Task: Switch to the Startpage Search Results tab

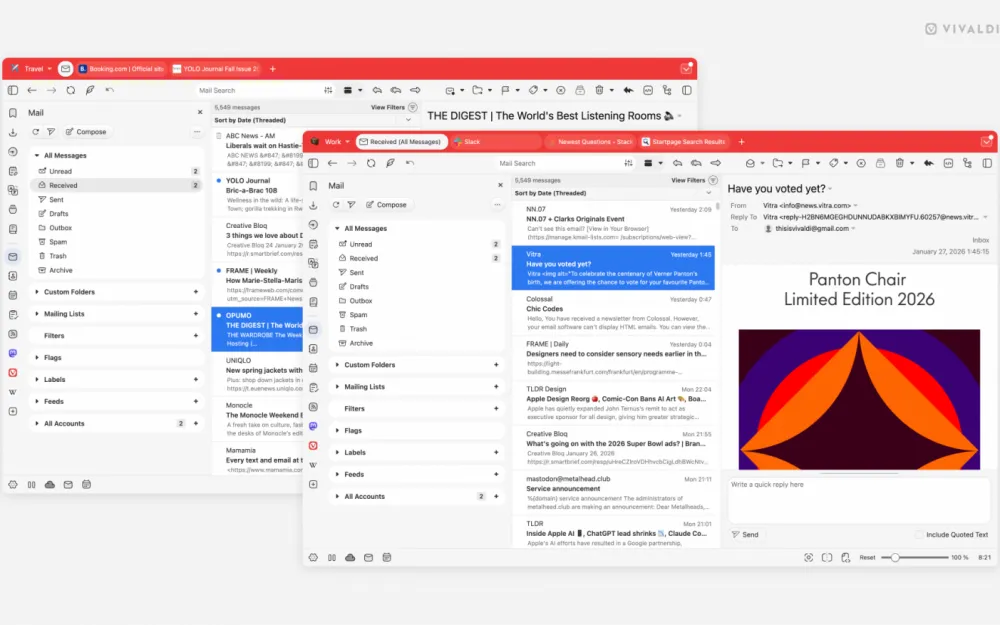Action: click(689, 142)
